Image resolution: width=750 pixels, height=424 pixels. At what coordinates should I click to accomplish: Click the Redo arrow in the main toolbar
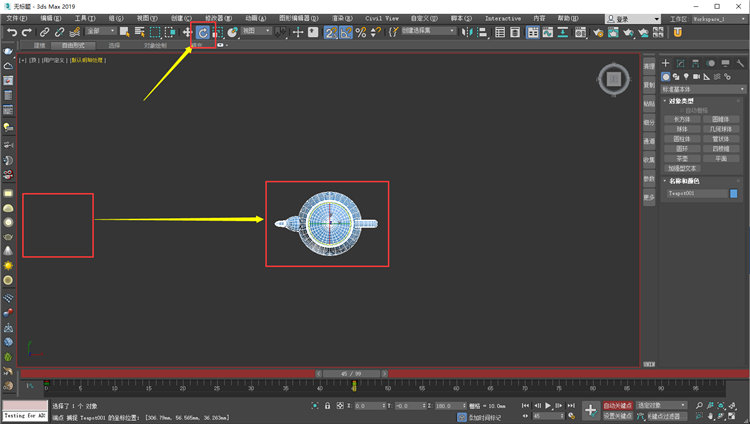[x=27, y=32]
